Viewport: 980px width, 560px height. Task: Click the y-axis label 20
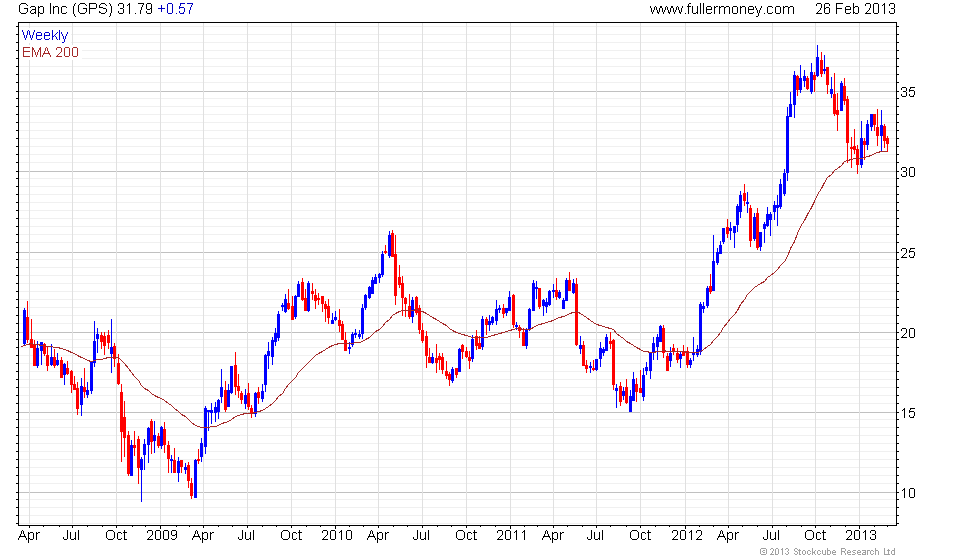pos(908,333)
